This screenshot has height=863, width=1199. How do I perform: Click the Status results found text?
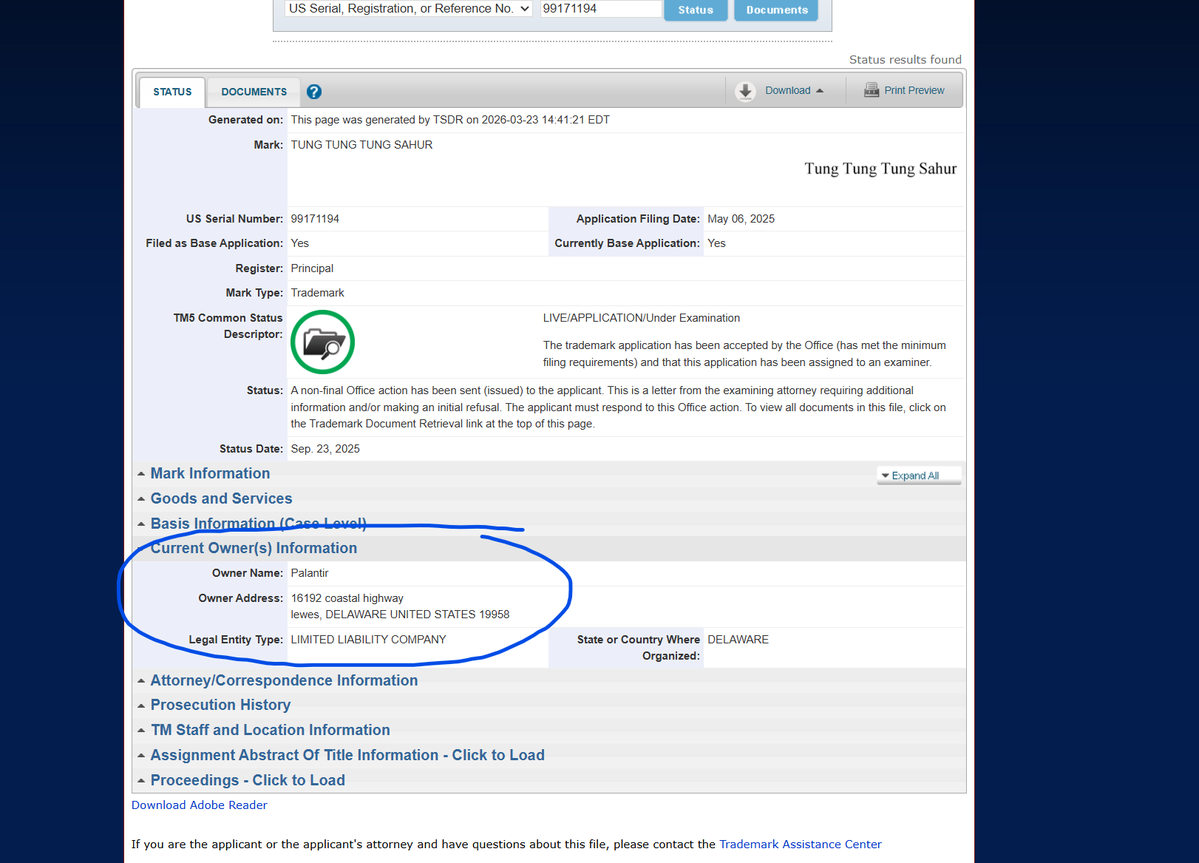905,60
